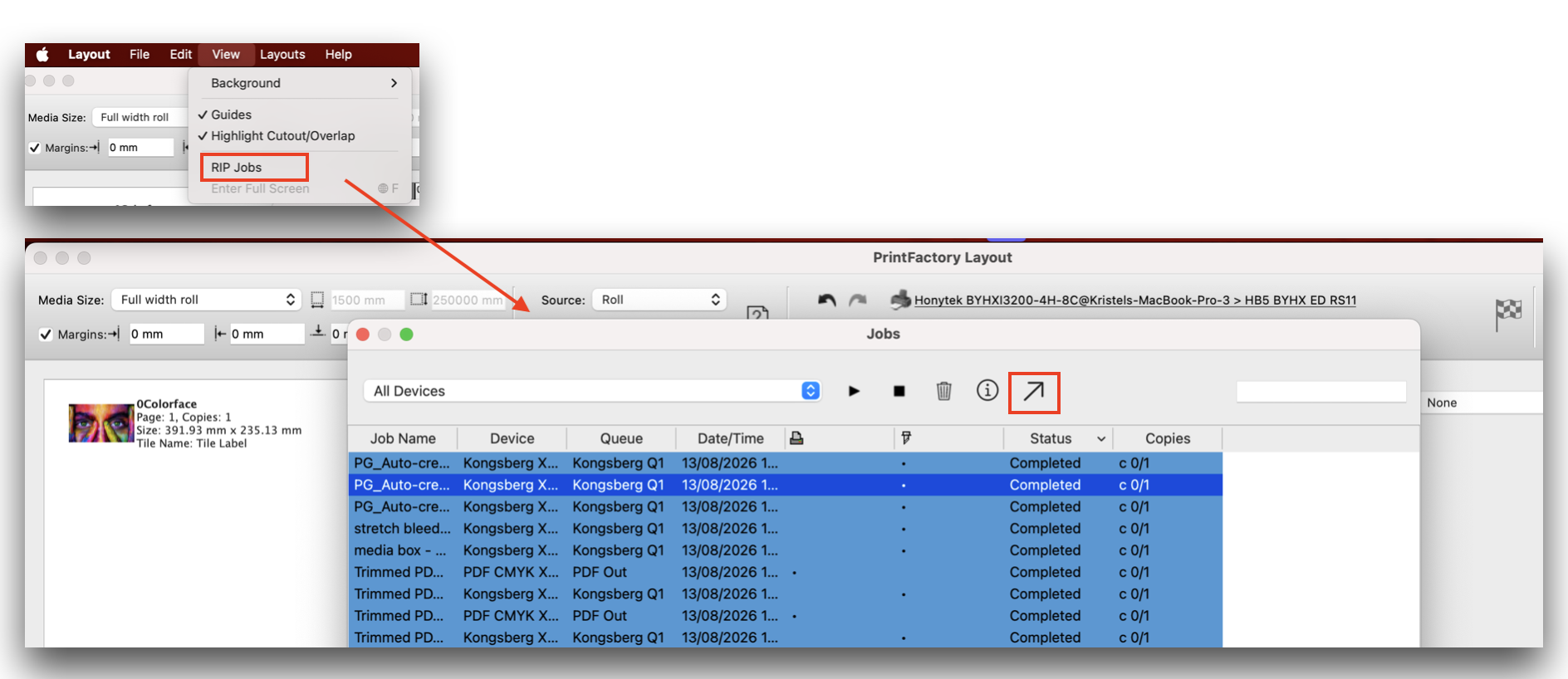Sort the jobs by Date/Time column
Image resolution: width=1568 pixels, height=679 pixels.
[731, 438]
